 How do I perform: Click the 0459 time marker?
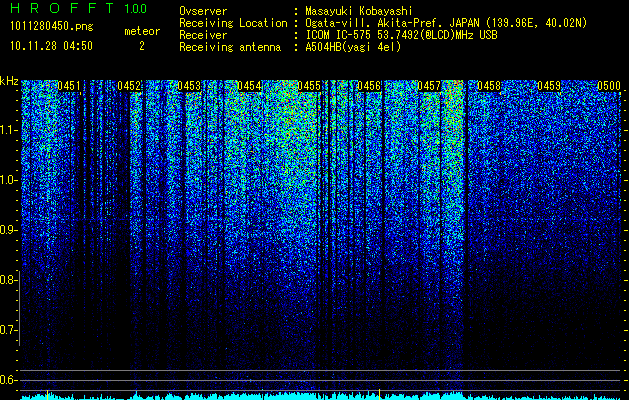pos(549,86)
